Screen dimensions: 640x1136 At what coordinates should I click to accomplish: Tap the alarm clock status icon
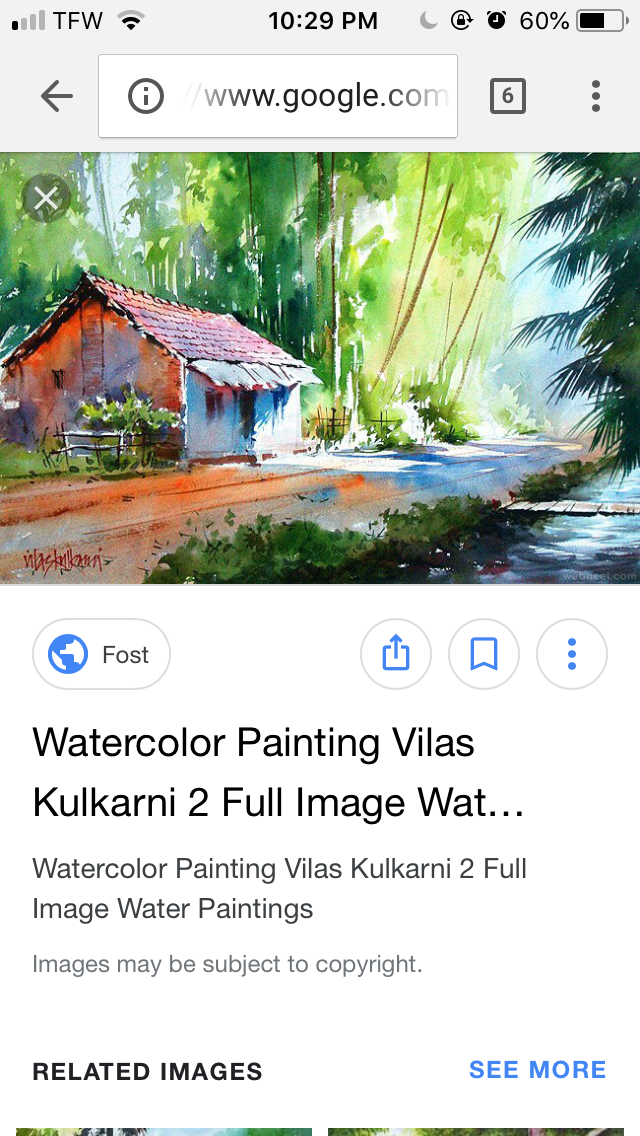click(x=496, y=20)
